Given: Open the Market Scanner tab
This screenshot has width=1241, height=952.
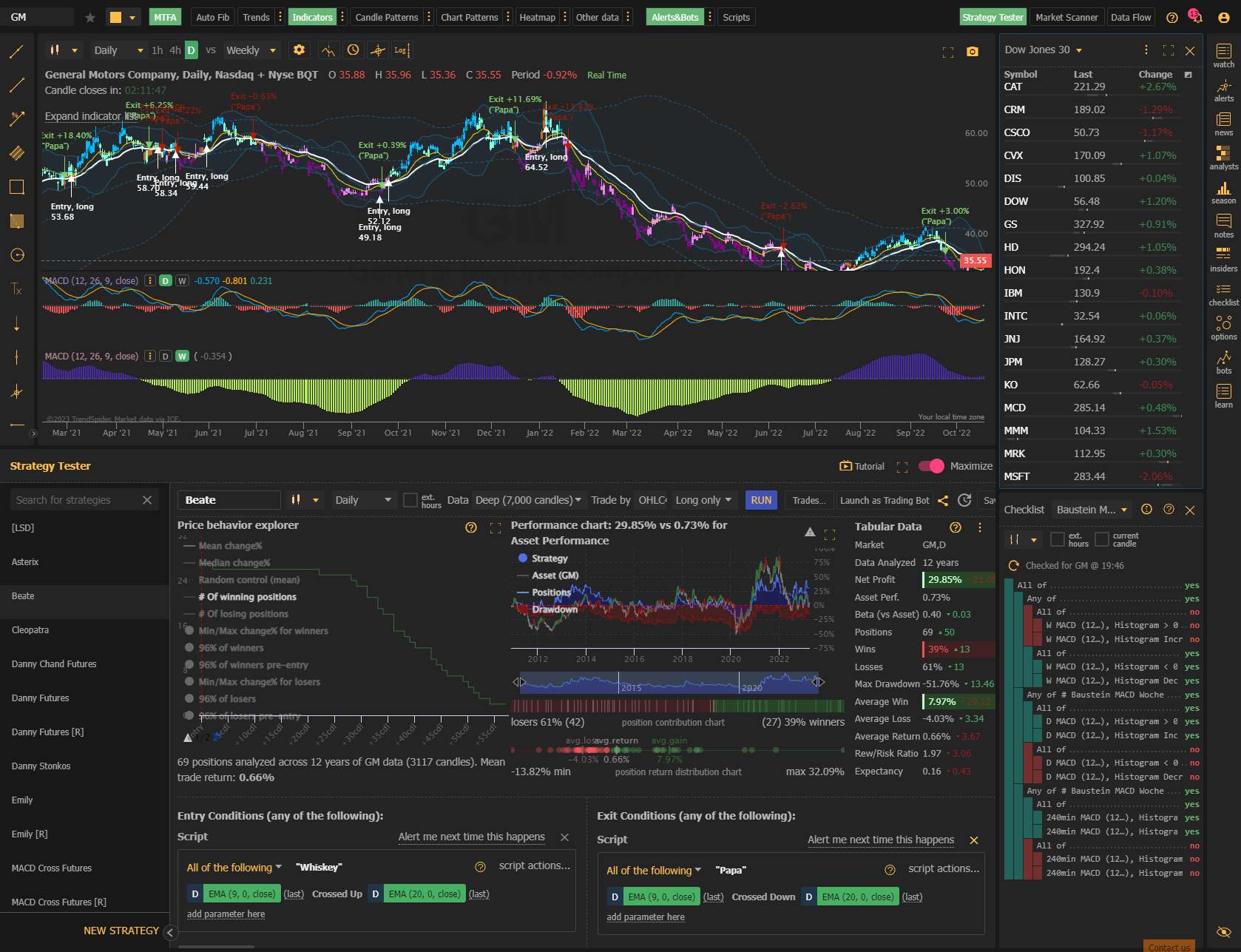Looking at the screenshot, I should [1066, 17].
